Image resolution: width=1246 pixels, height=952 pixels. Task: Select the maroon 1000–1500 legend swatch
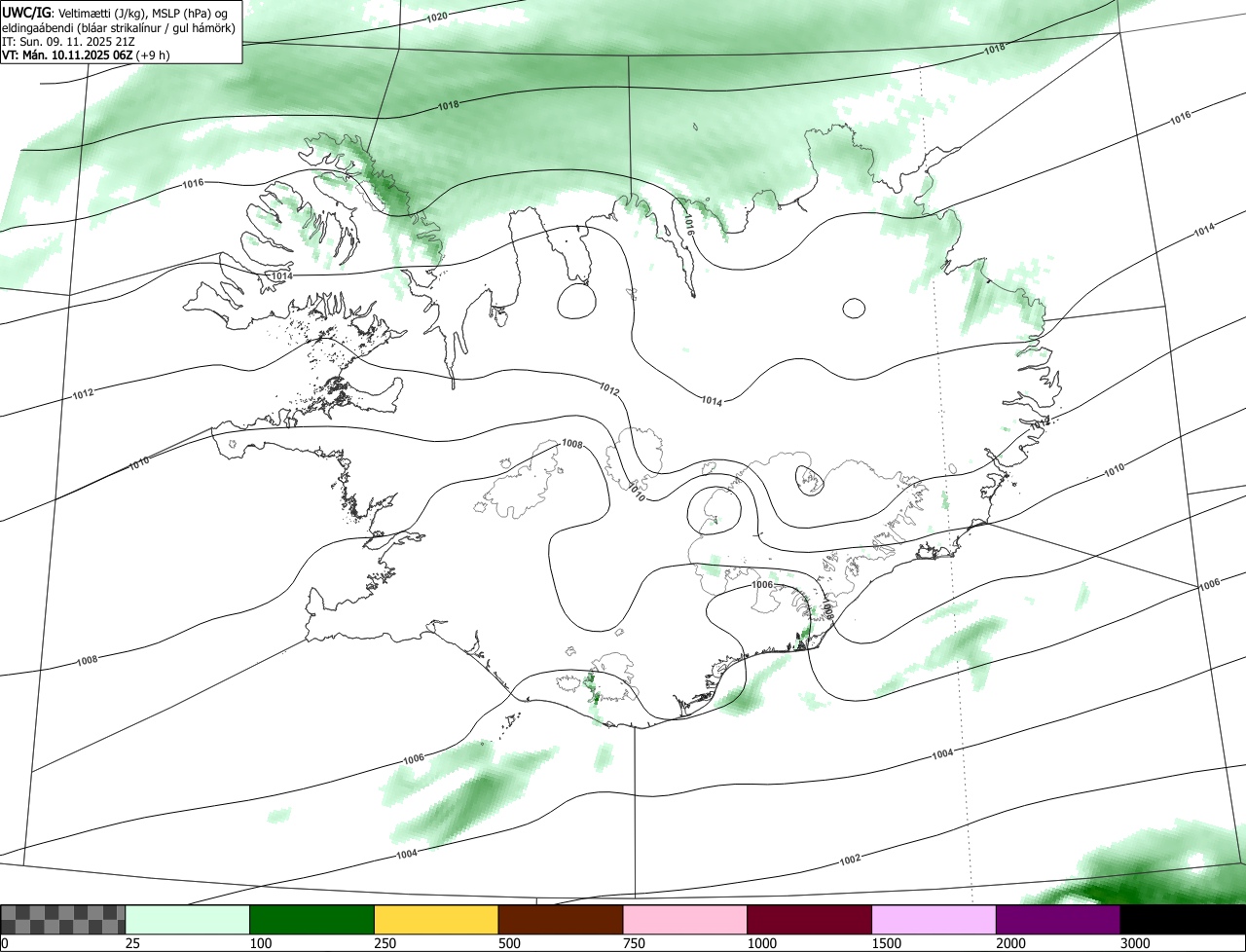(x=810, y=920)
